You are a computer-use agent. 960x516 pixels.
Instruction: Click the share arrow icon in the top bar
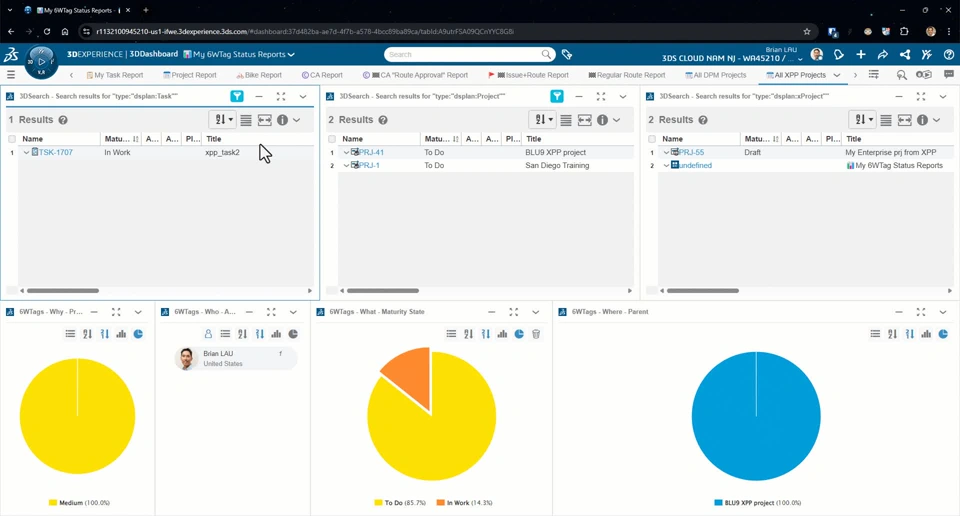point(883,54)
